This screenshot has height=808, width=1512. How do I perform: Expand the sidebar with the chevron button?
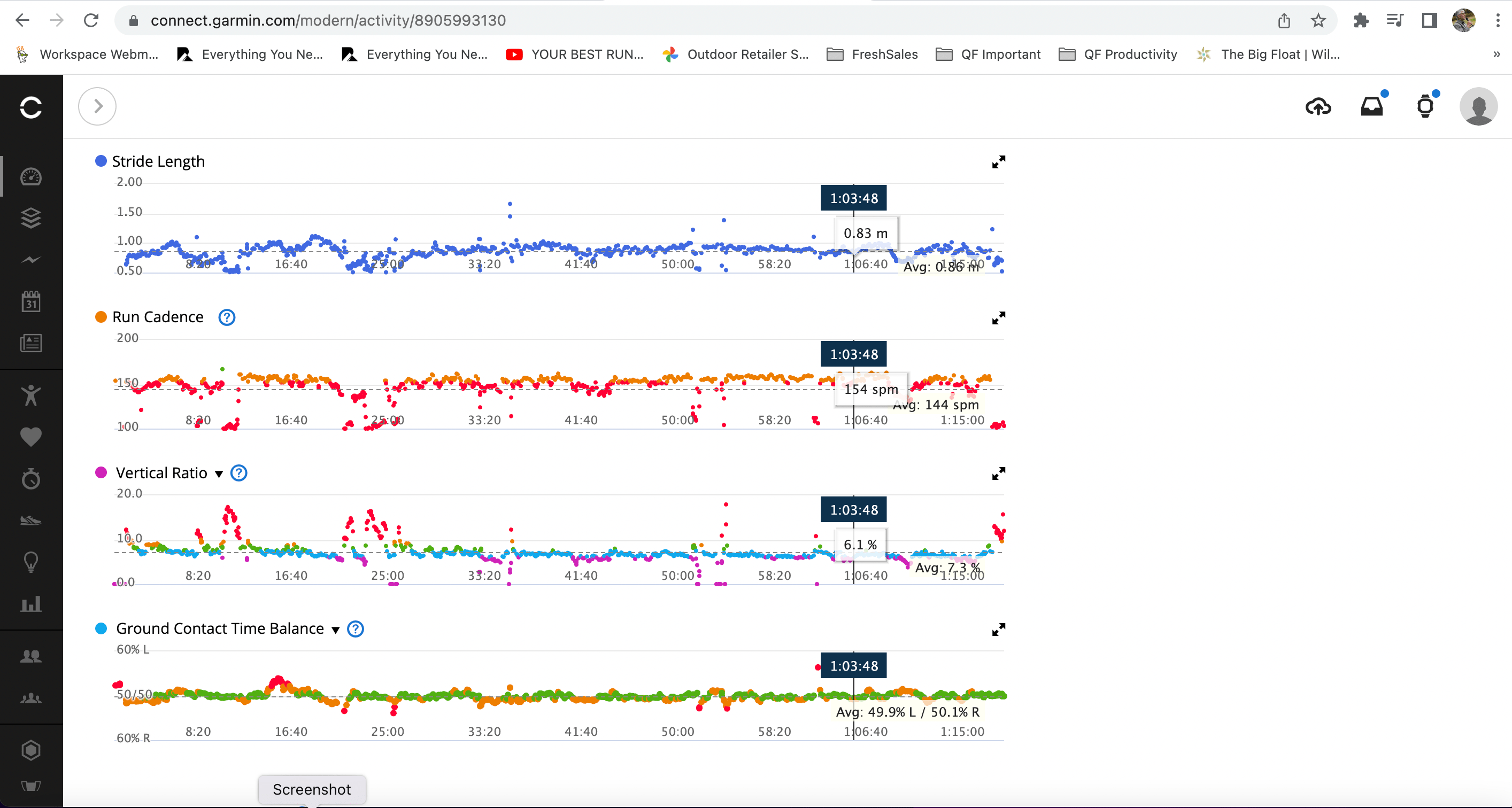pyautogui.click(x=97, y=106)
